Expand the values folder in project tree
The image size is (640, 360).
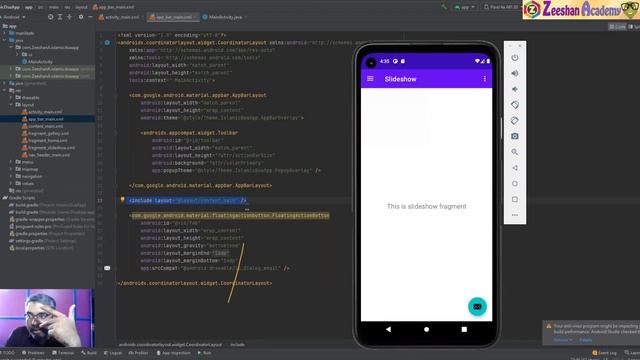[x=11, y=184]
